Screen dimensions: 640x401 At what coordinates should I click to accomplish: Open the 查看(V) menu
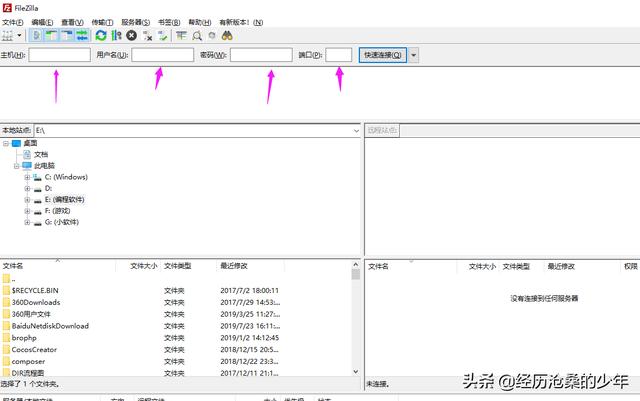pyautogui.click(x=72, y=22)
